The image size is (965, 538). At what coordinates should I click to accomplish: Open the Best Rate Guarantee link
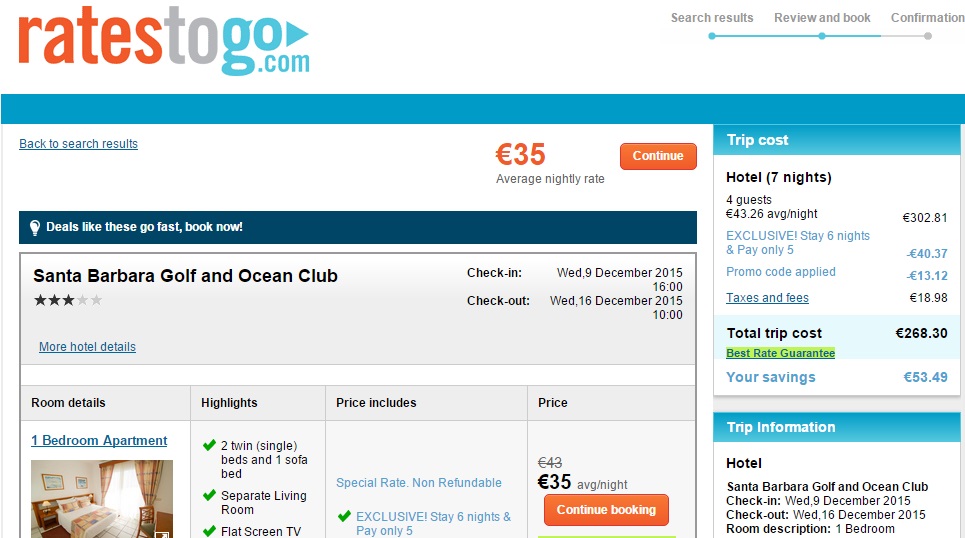click(x=780, y=354)
